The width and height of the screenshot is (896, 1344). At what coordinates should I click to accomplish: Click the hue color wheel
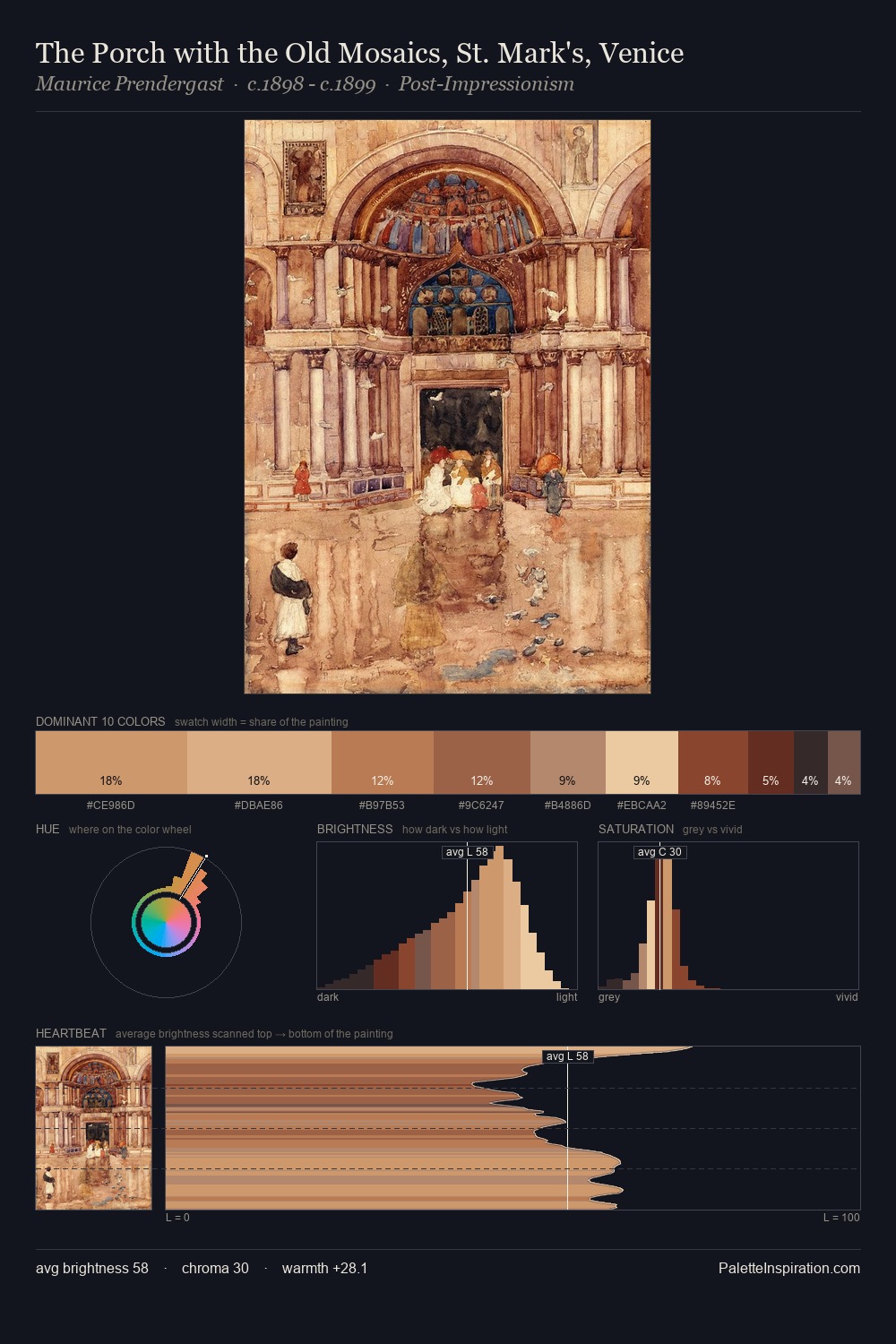coord(166,922)
